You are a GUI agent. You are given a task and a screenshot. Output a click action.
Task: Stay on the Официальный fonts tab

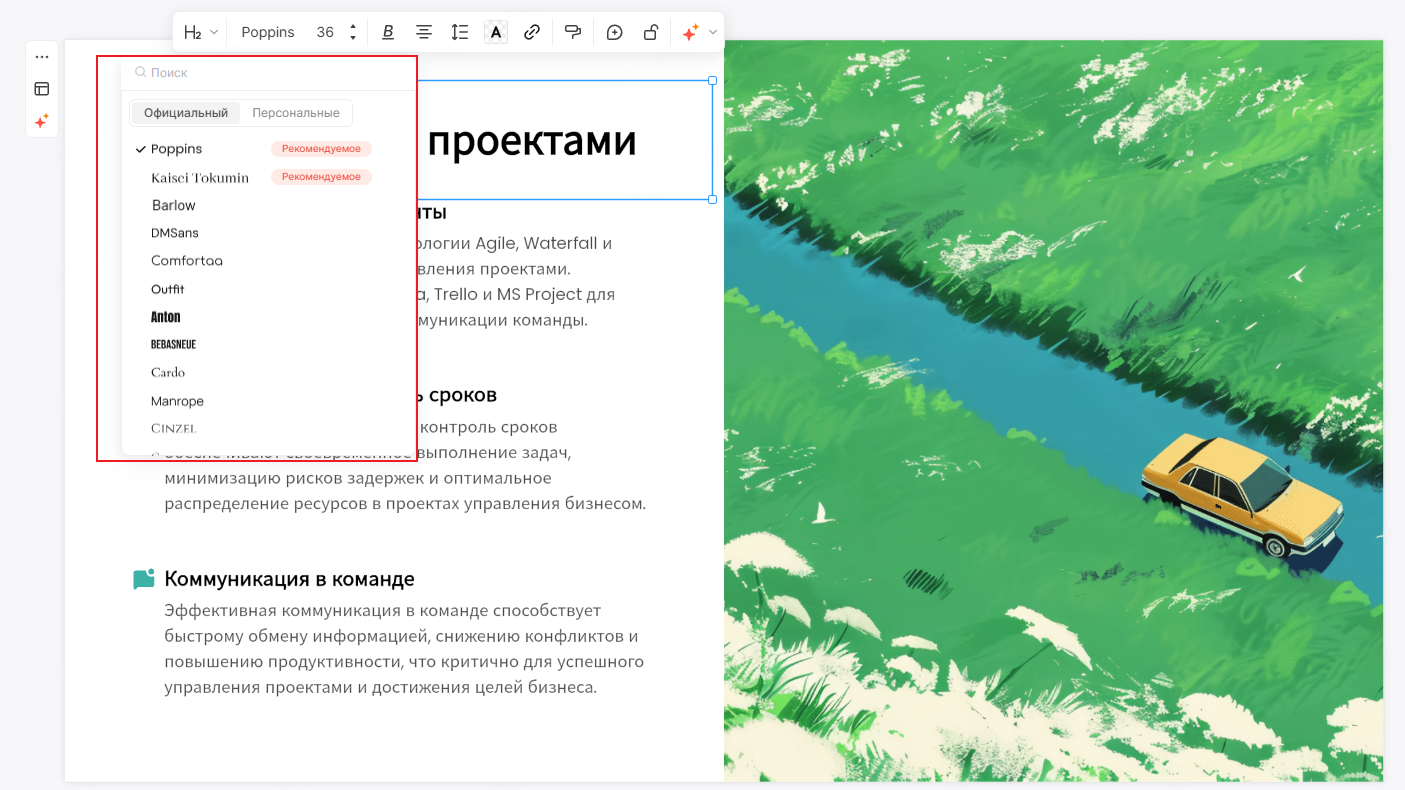(x=186, y=112)
